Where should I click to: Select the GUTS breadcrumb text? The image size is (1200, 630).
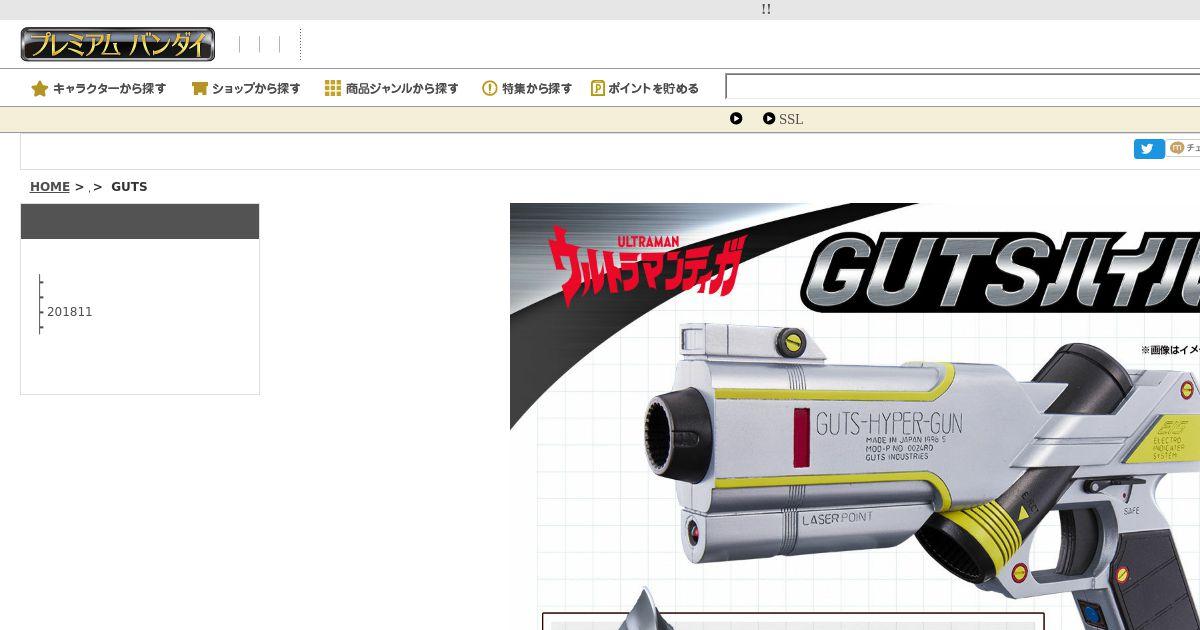coord(129,187)
